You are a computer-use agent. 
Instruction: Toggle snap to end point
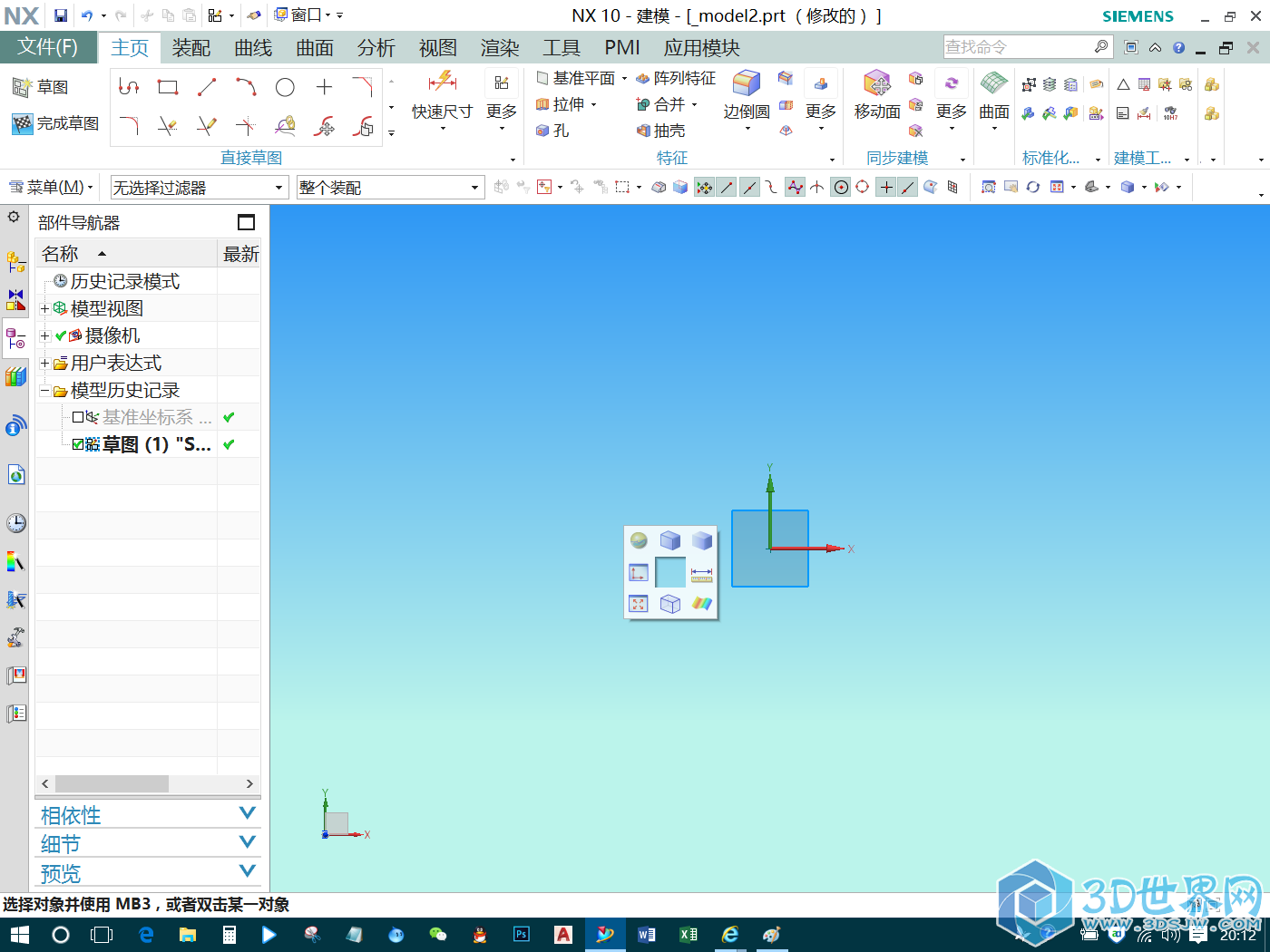pyautogui.click(x=727, y=188)
